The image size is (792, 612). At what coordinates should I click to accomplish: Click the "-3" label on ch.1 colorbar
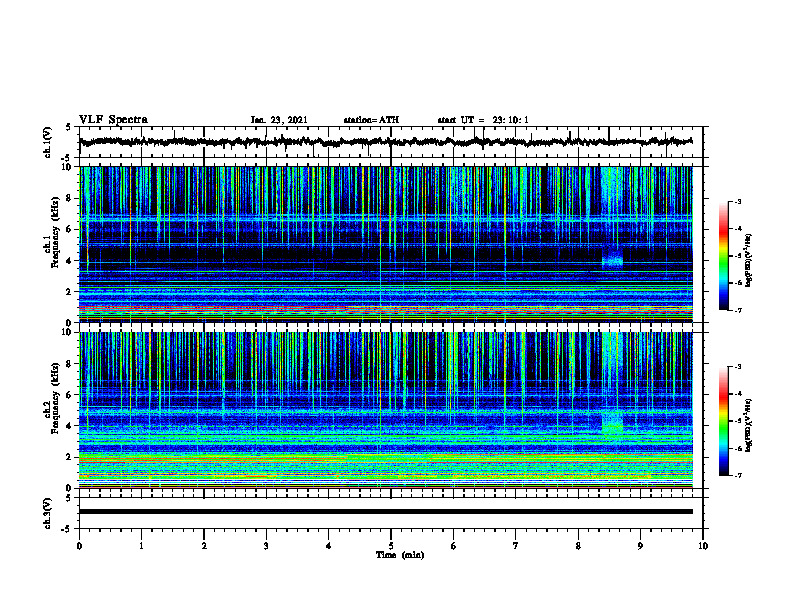click(x=738, y=202)
